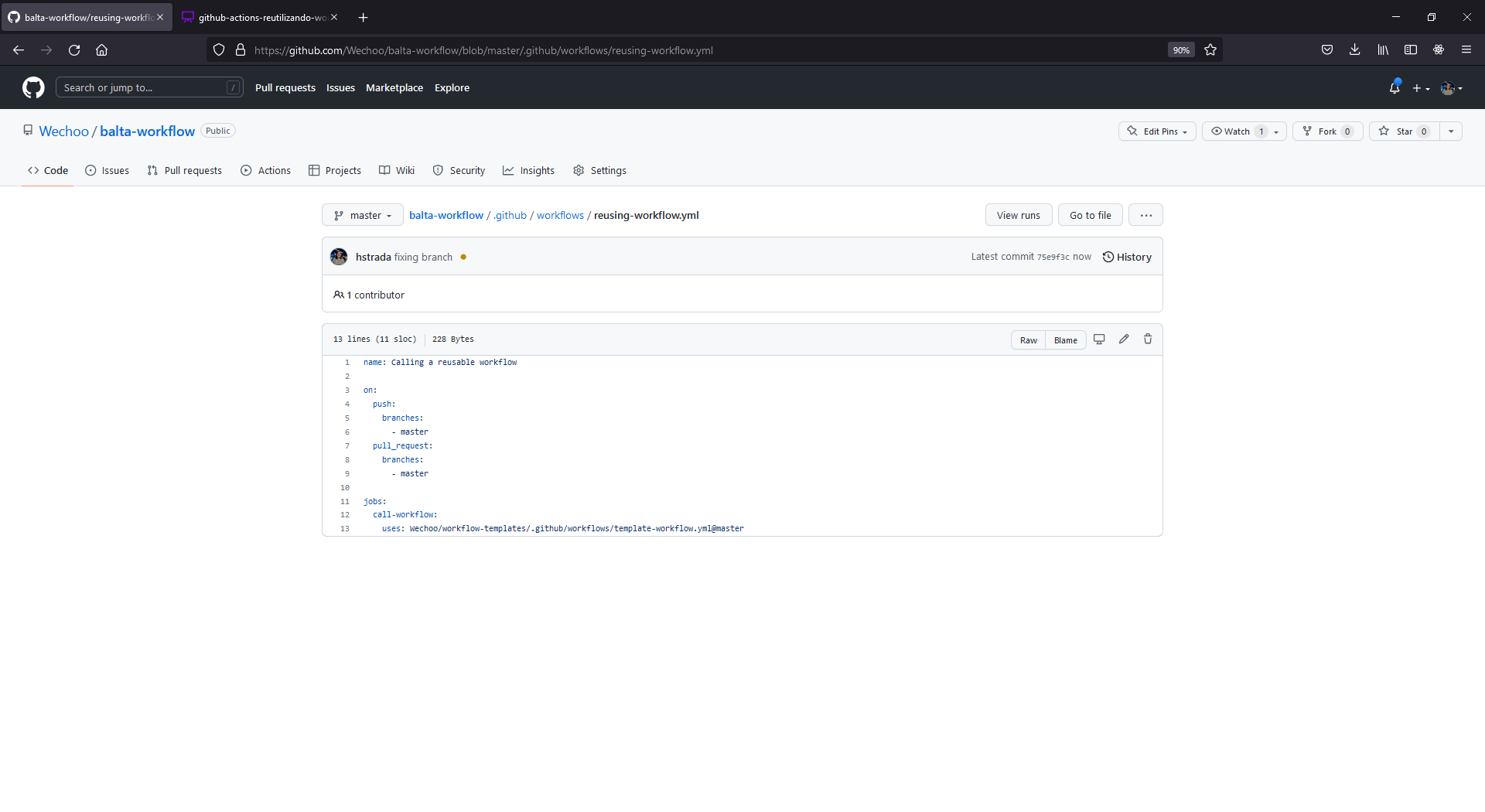Check the pending commit status dot
1485x812 pixels.
[x=463, y=257]
